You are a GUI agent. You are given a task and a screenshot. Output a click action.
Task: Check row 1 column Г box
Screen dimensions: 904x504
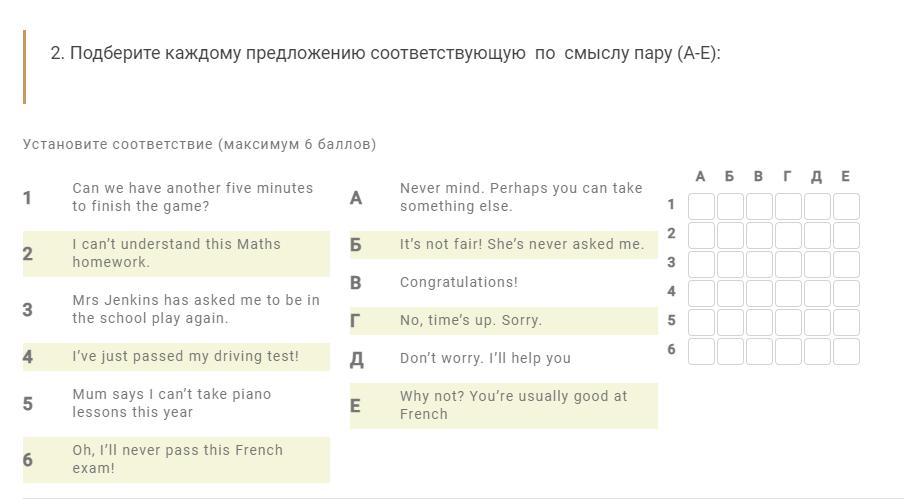pyautogui.click(x=788, y=206)
